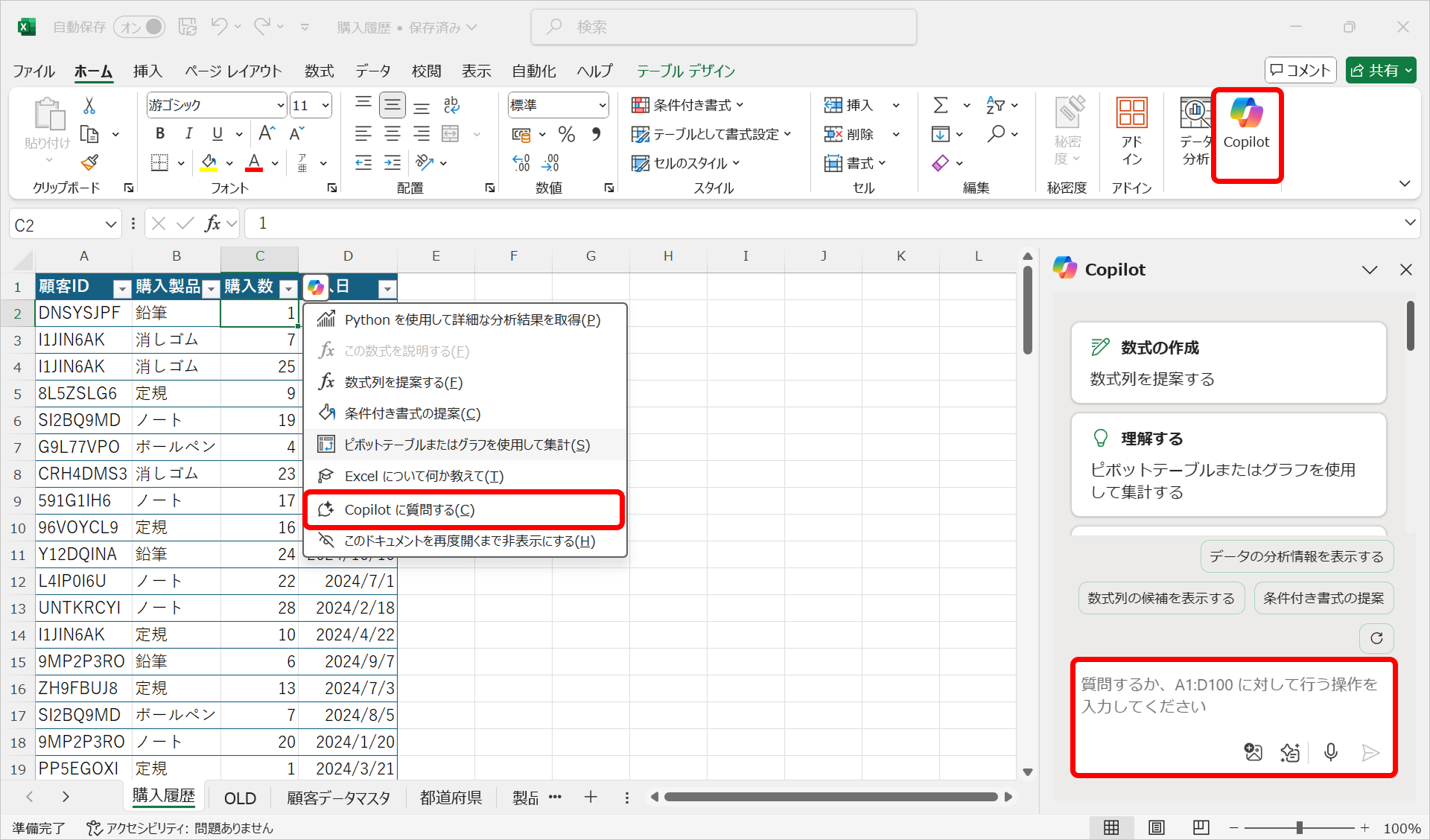1430x840 pixels.
Task: Click the zoom slider handle
Action: (x=1299, y=827)
